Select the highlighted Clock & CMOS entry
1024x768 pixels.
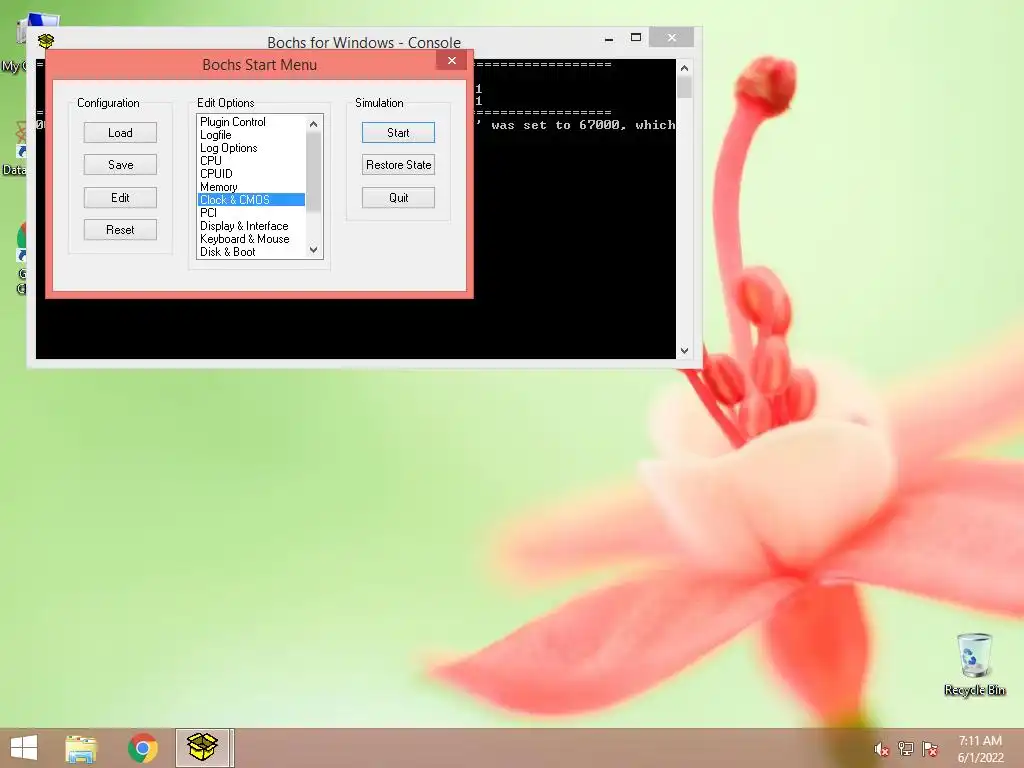point(251,200)
